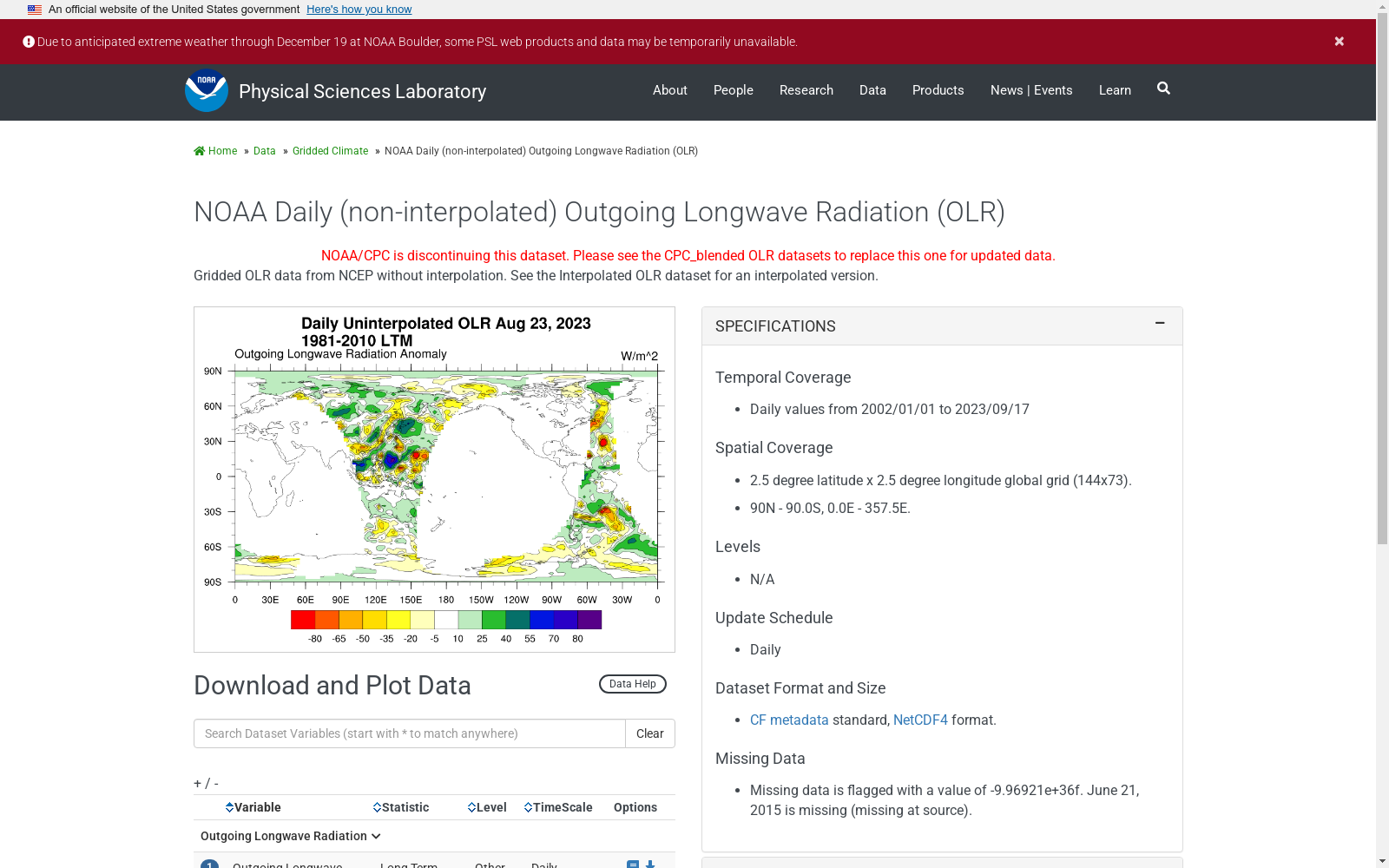Click the Data breadcrumb link
Screen dimensions: 1389x868
(265, 151)
